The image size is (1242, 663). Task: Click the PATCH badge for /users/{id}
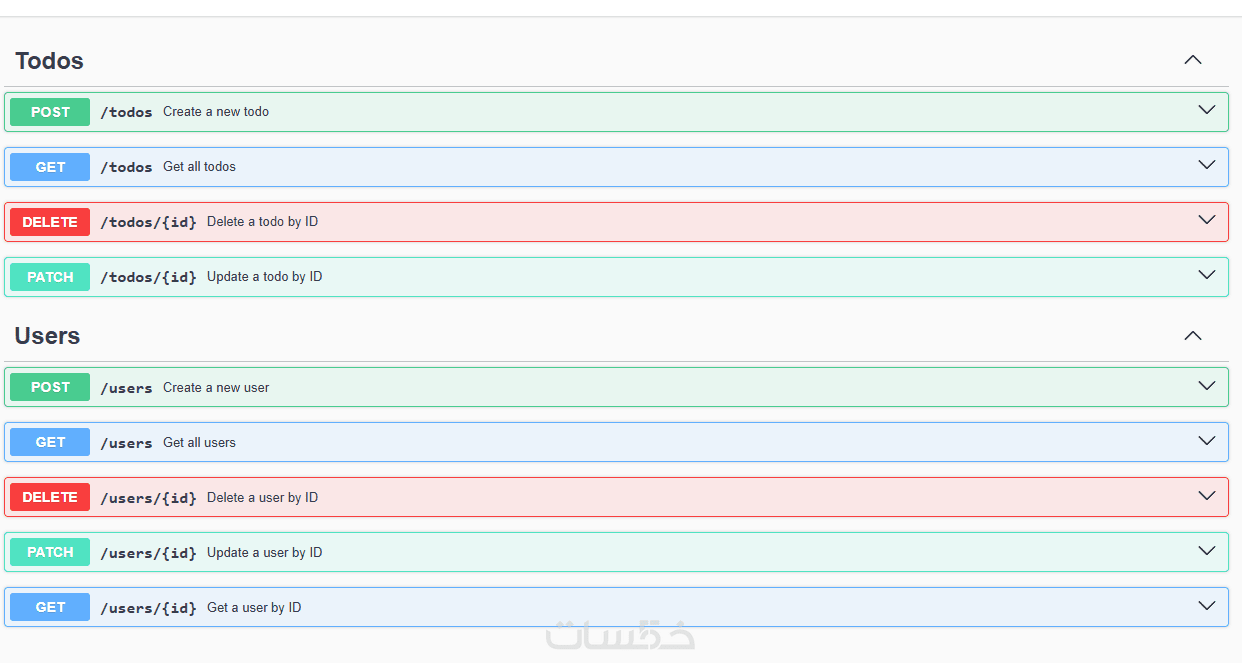(x=50, y=552)
